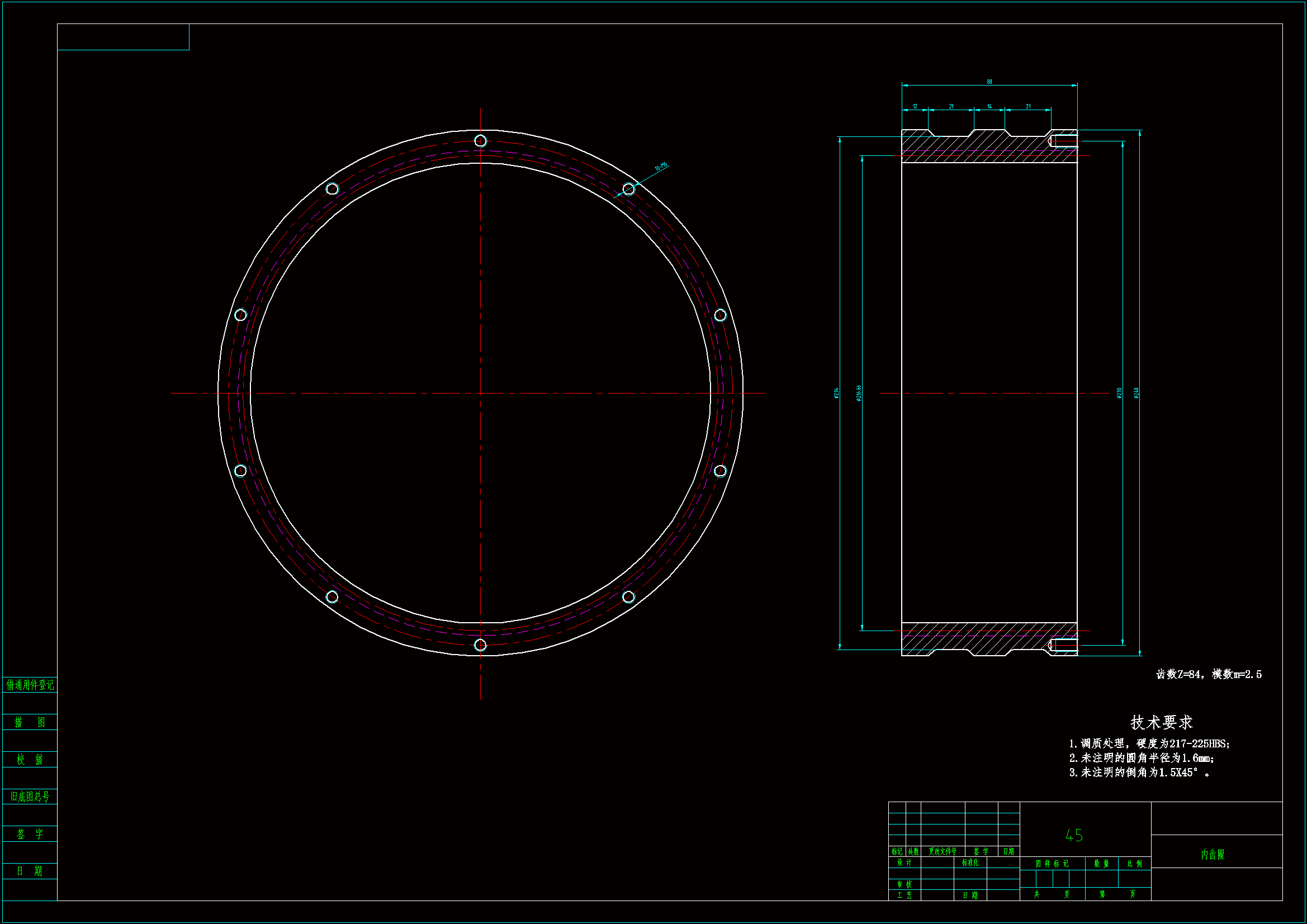1307x924 pixels.
Task: Click the 数量 quantity cell
Action: tap(1101, 864)
